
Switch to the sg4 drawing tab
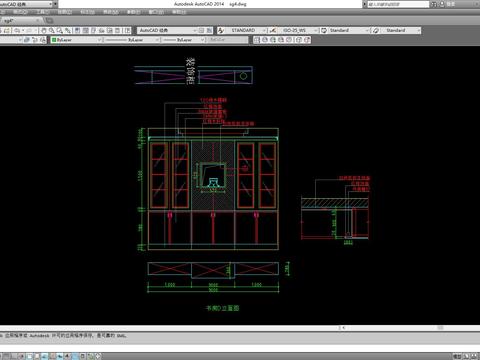pos(20,21)
